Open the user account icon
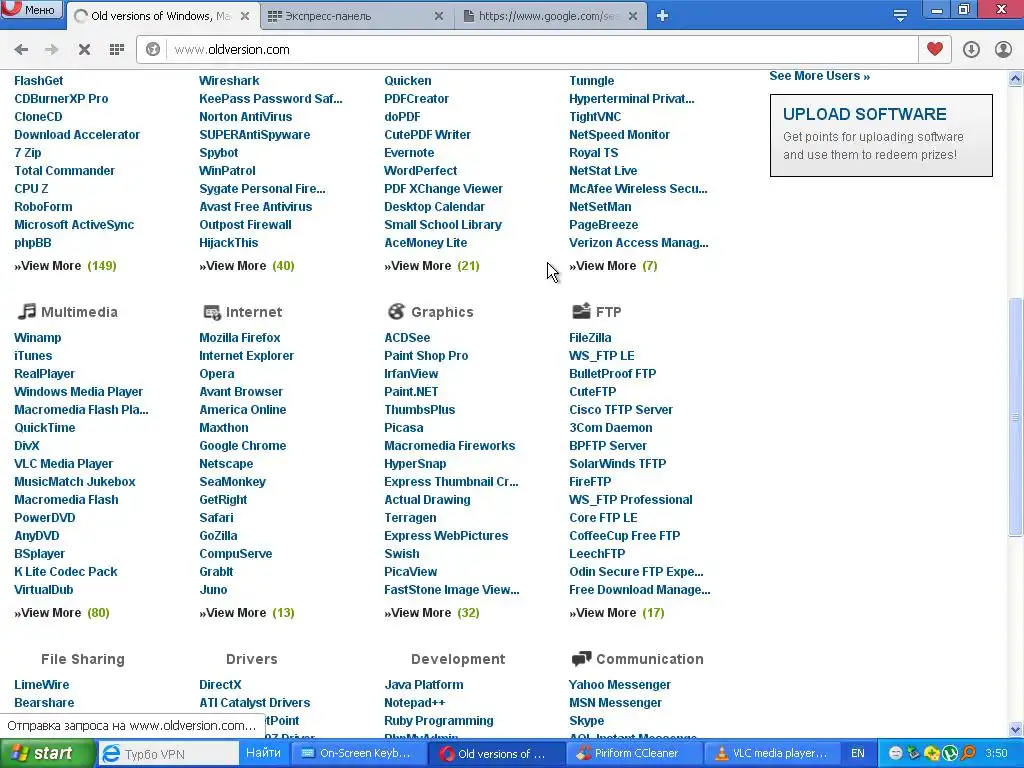 coord(1003,50)
